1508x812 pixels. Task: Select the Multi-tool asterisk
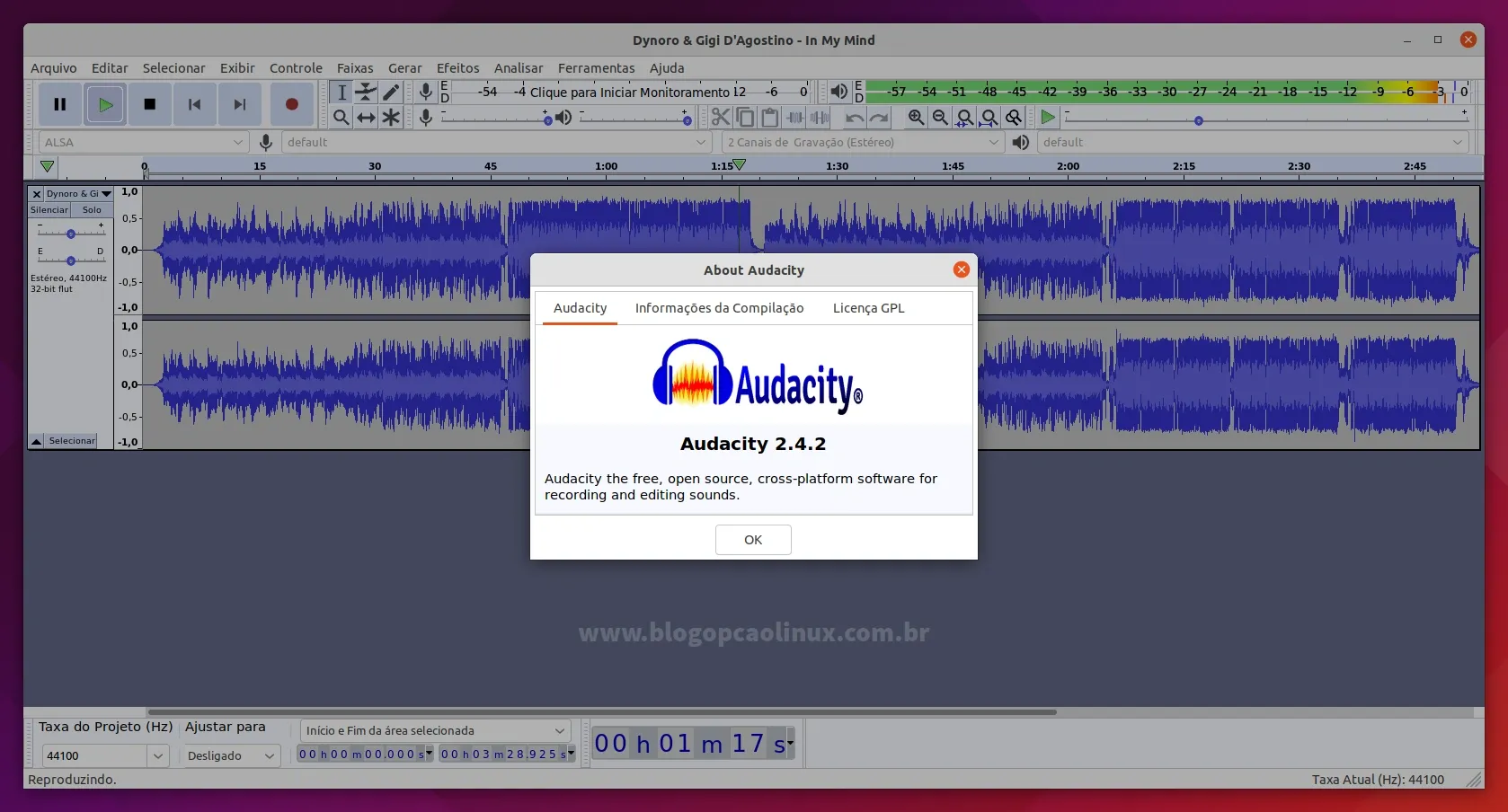pos(391,117)
